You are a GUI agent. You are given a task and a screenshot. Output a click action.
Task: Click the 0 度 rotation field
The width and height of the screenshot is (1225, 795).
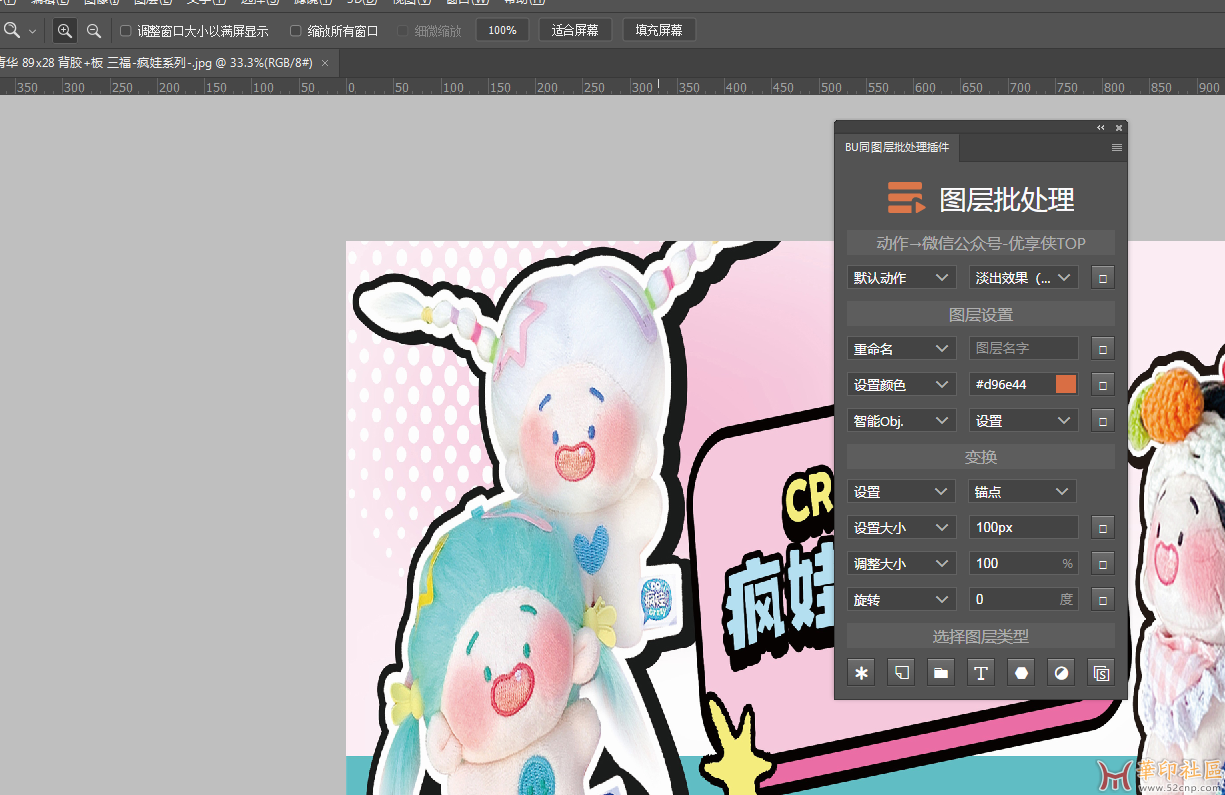1024,600
